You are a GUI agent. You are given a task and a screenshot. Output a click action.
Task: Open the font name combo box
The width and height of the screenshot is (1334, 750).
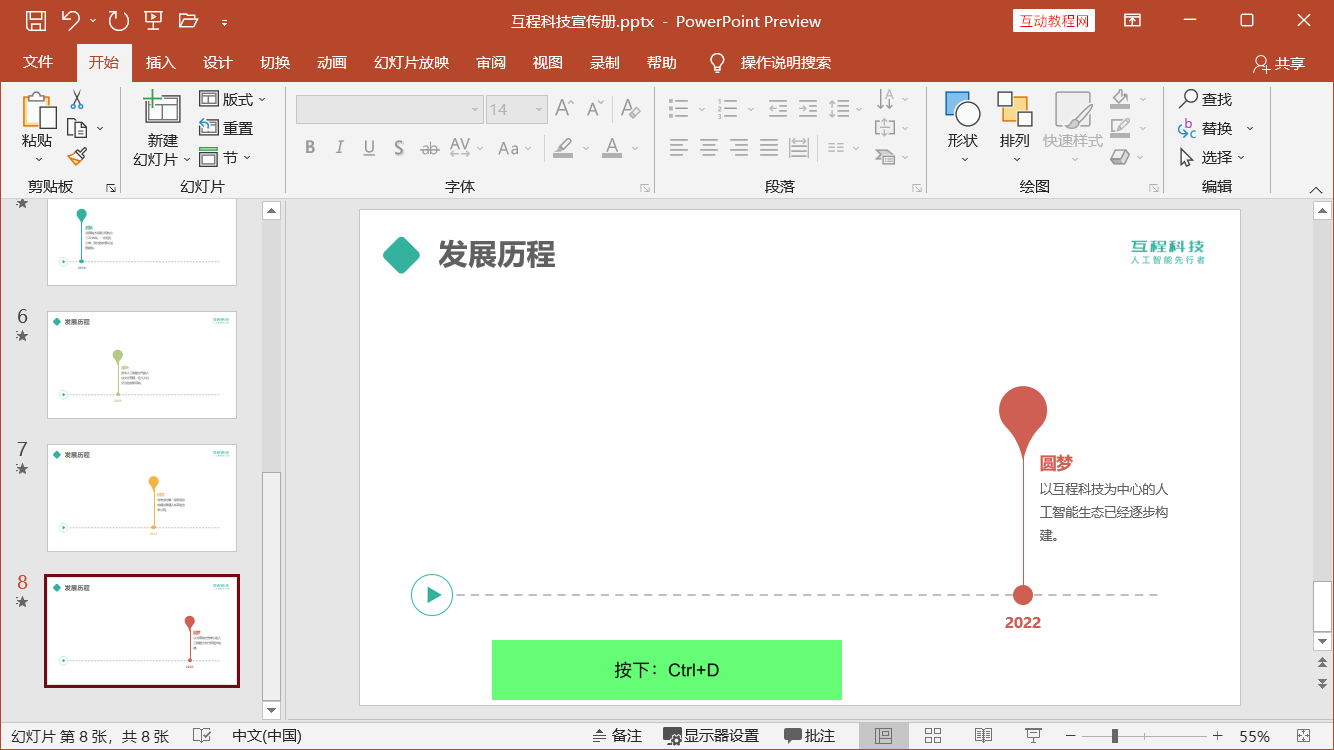pyautogui.click(x=390, y=109)
